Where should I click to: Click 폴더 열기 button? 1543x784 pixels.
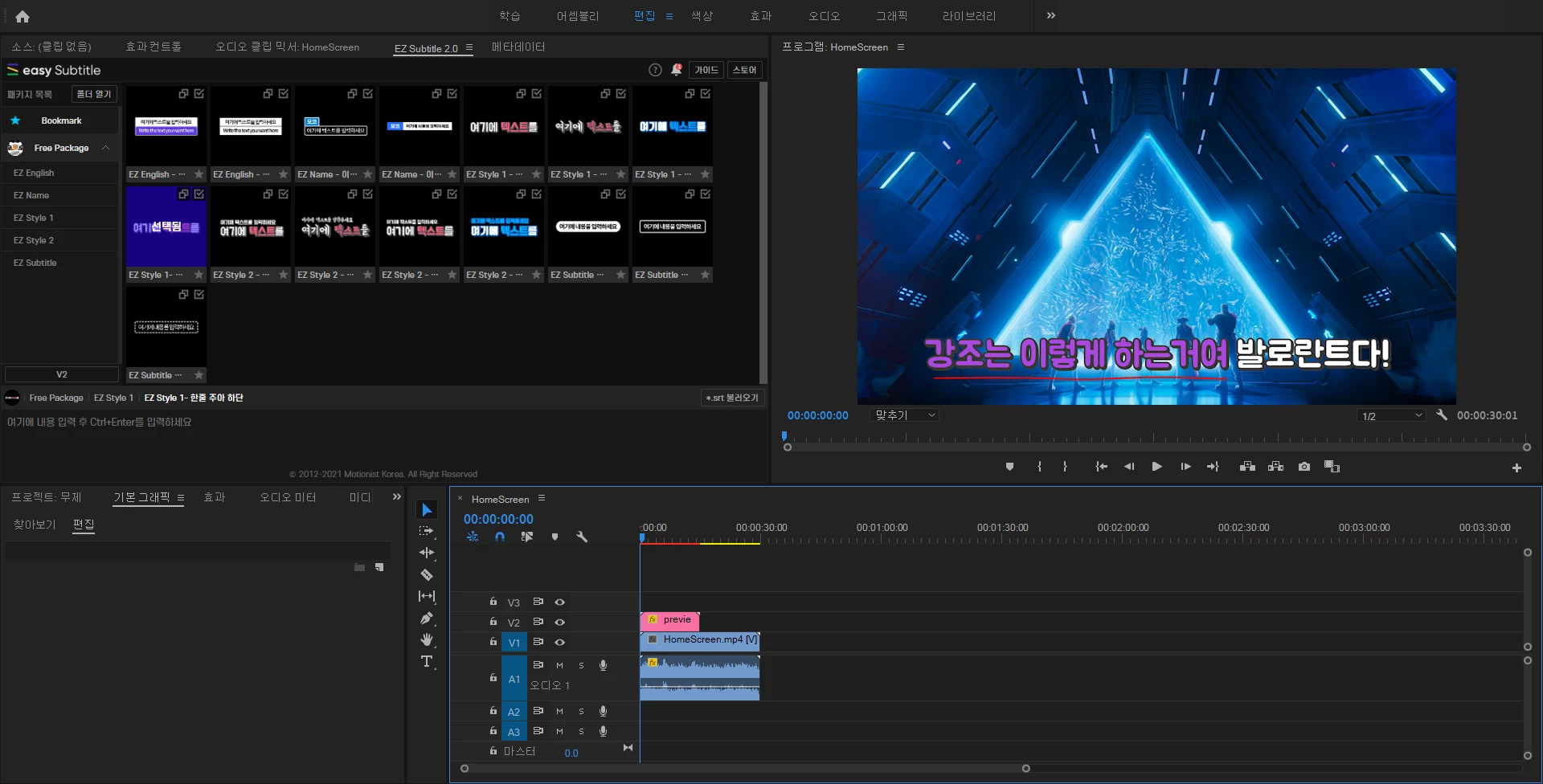94,94
